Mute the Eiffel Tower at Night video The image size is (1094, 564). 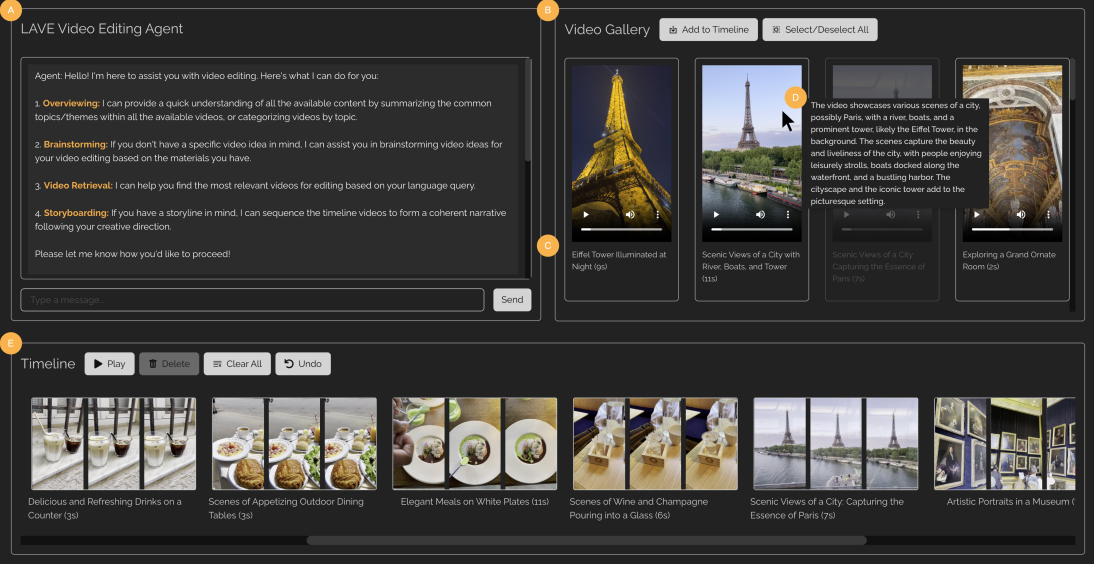(630, 214)
